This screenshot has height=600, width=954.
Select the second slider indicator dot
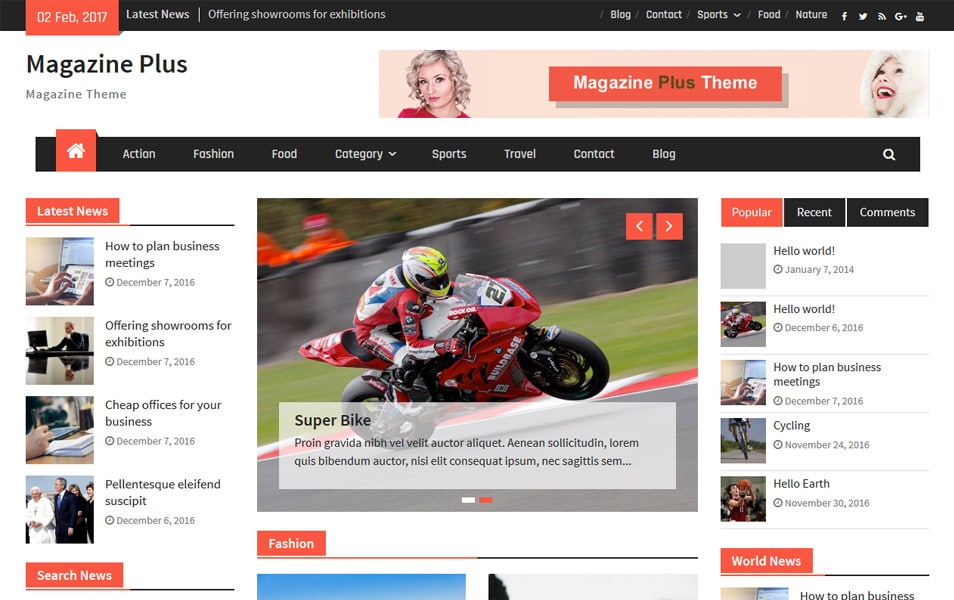[486, 500]
